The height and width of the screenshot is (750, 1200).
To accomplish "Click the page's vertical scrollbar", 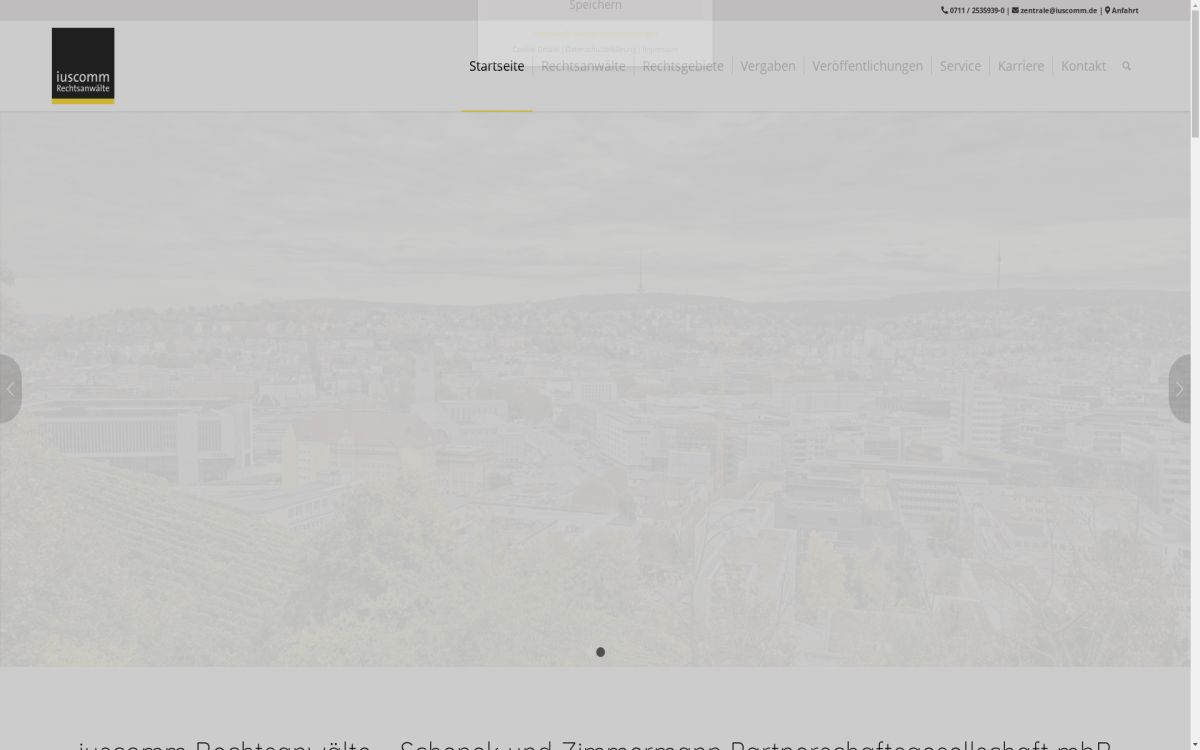I will pyautogui.click(x=1194, y=400).
